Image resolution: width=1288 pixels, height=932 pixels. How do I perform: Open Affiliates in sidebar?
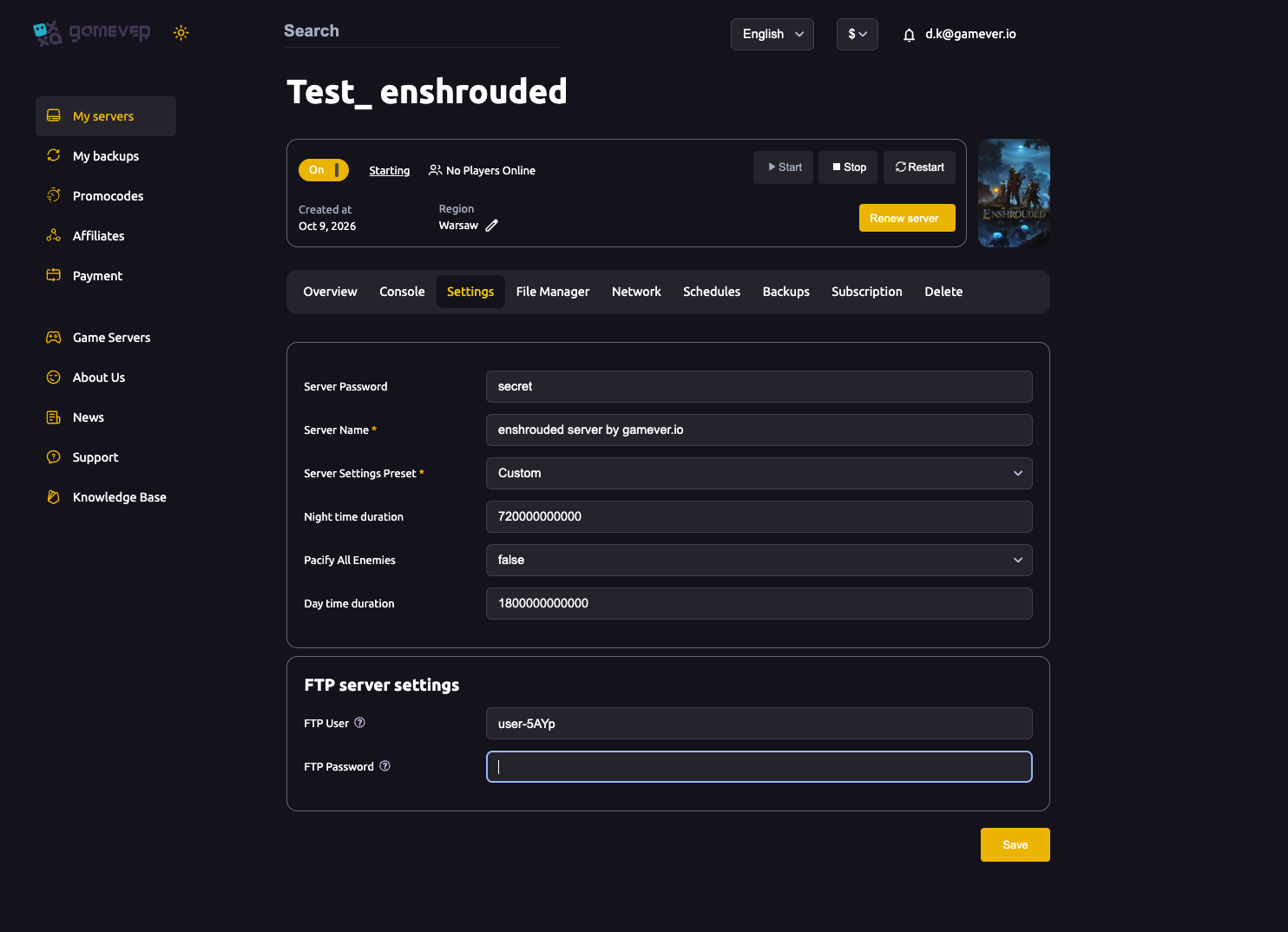(x=106, y=236)
